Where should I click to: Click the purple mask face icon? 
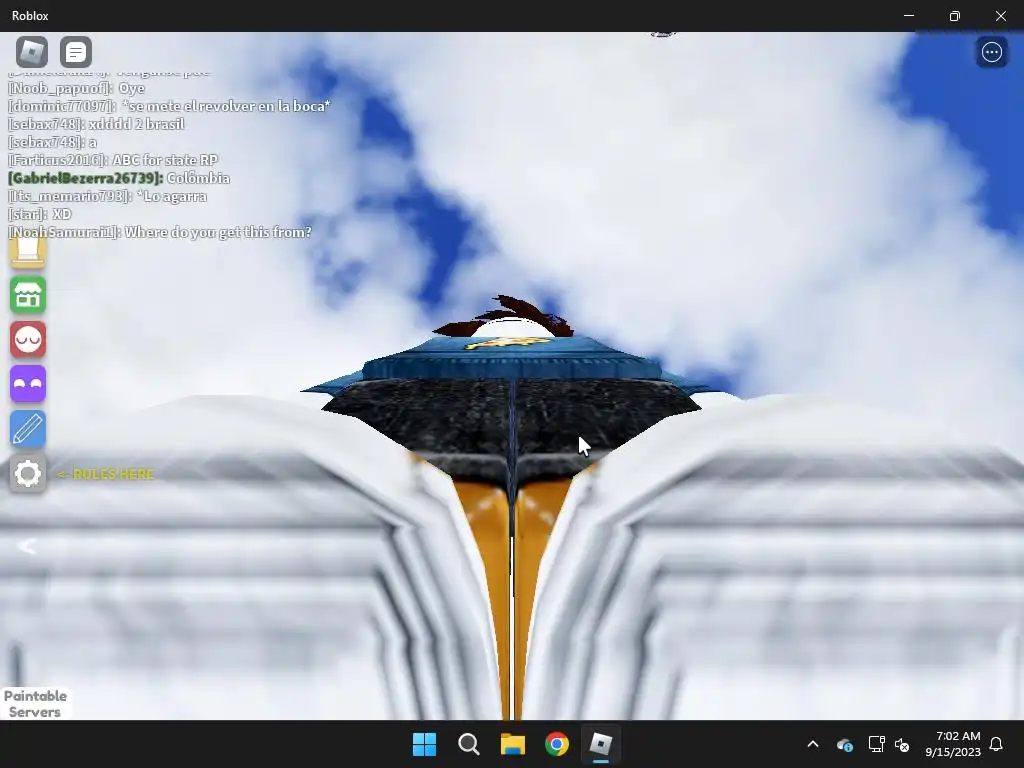tap(27, 384)
